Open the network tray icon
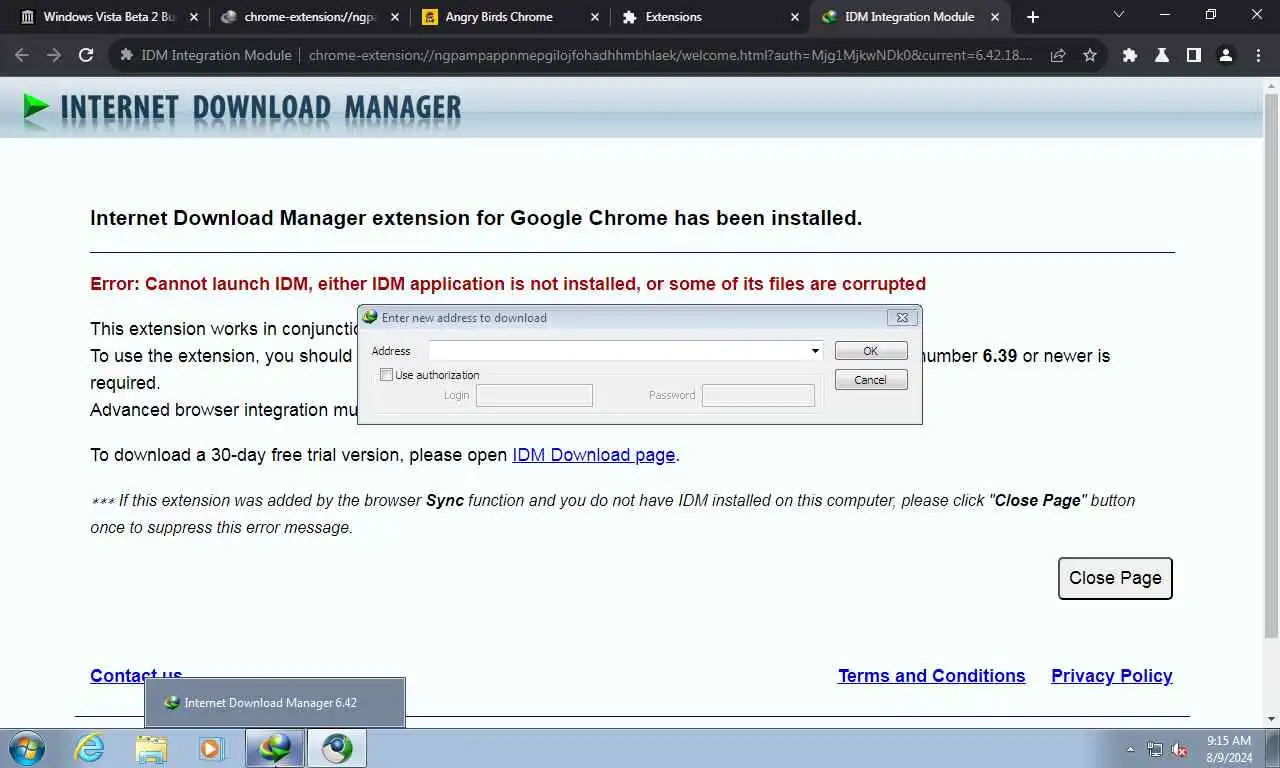Image resolution: width=1280 pixels, height=768 pixels. click(x=1155, y=749)
